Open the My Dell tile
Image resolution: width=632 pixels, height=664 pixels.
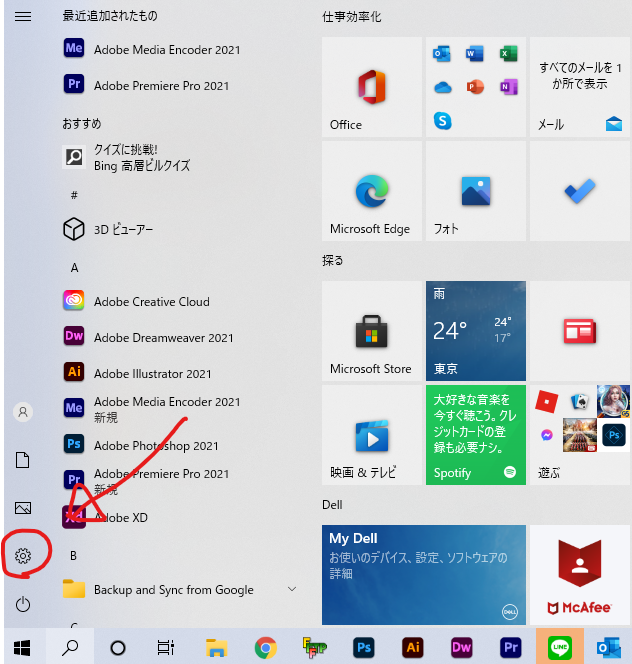pos(424,575)
